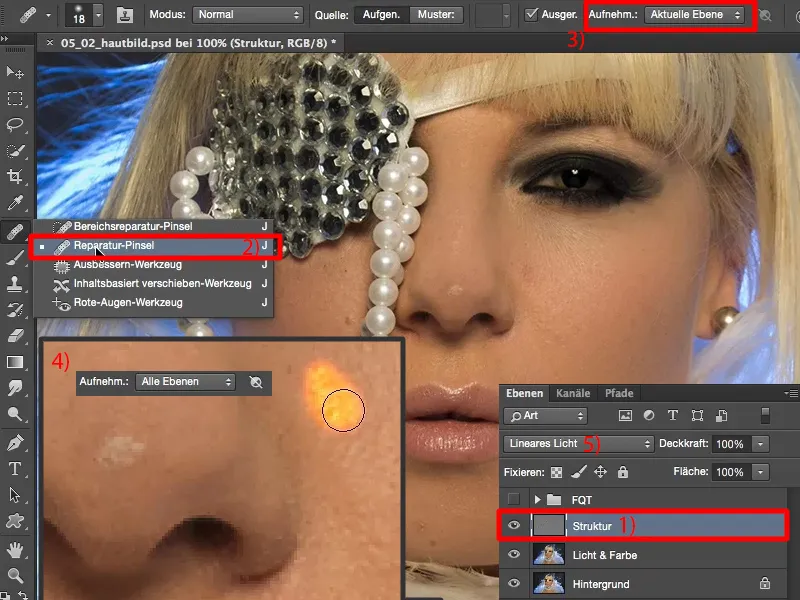Image resolution: width=800 pixels, height=600 pixels.
Task: Select the Quick Selection tool
Action: tap(15, 151)
